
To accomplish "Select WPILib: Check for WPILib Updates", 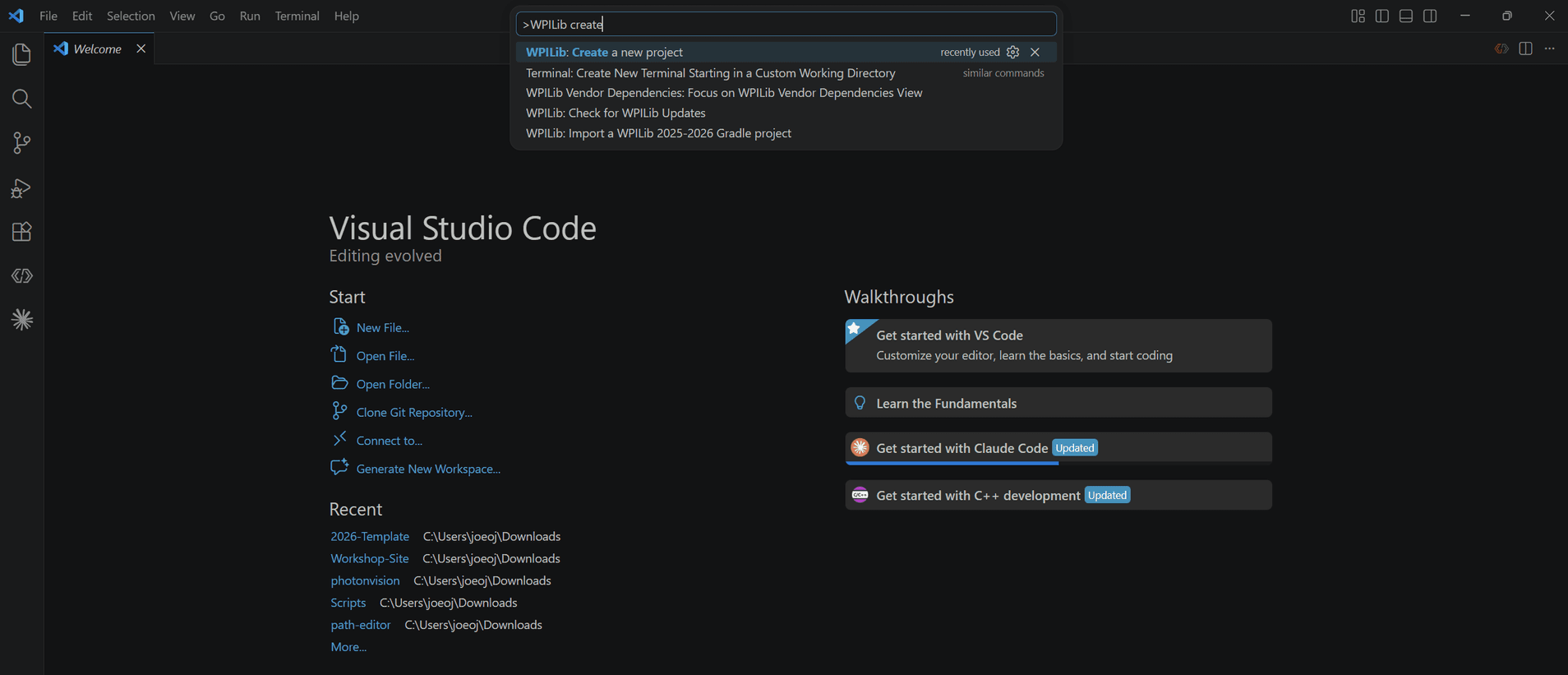I will [786, 113].
